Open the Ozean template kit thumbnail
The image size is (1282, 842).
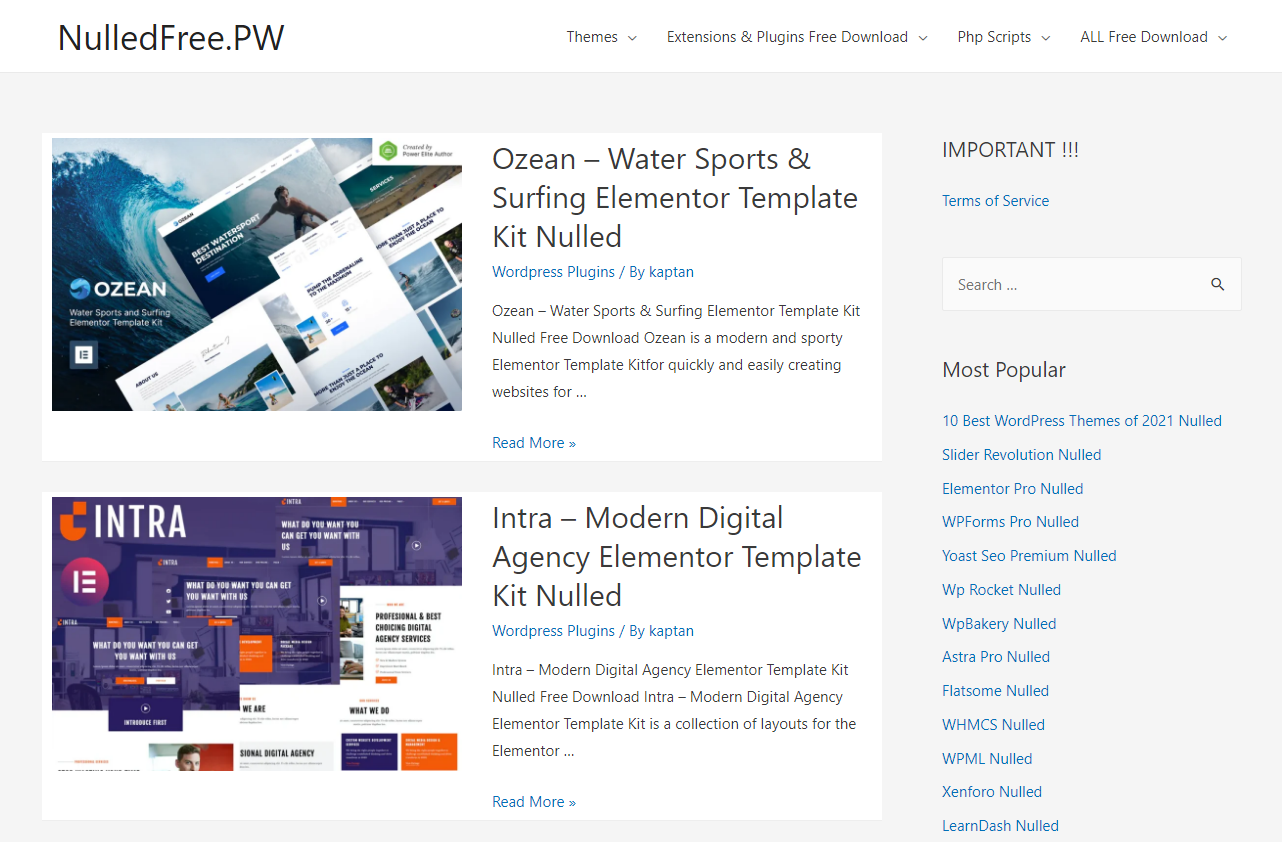pyautogui.click(x=257, y=274)
